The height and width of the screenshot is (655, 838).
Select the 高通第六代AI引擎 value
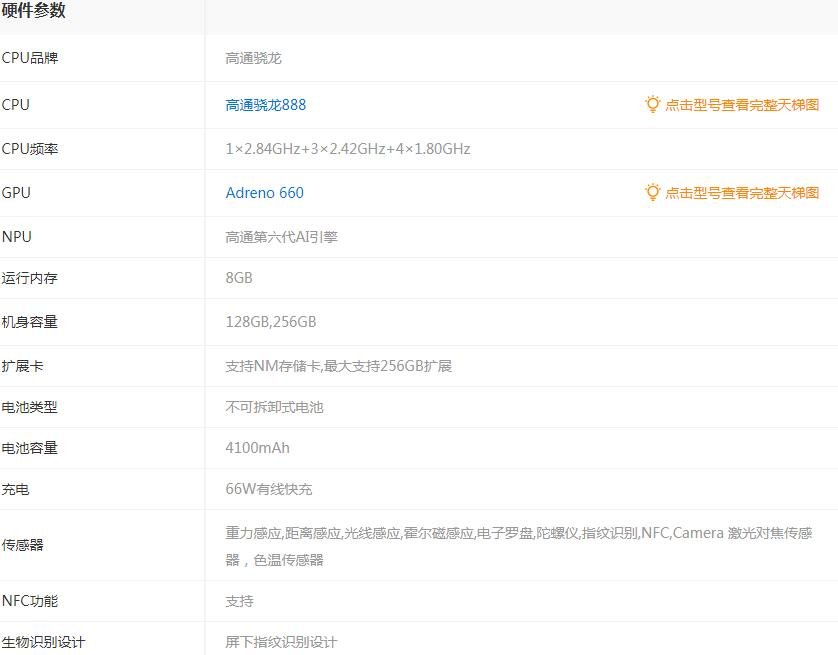tap(282, 237)
